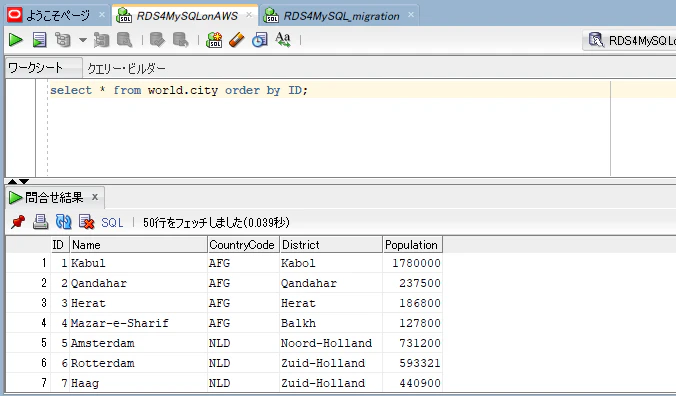Collapse editor pane with the up splitter arrow
The height and width of the screenshot is (396, 676).
tap(13, 181)
